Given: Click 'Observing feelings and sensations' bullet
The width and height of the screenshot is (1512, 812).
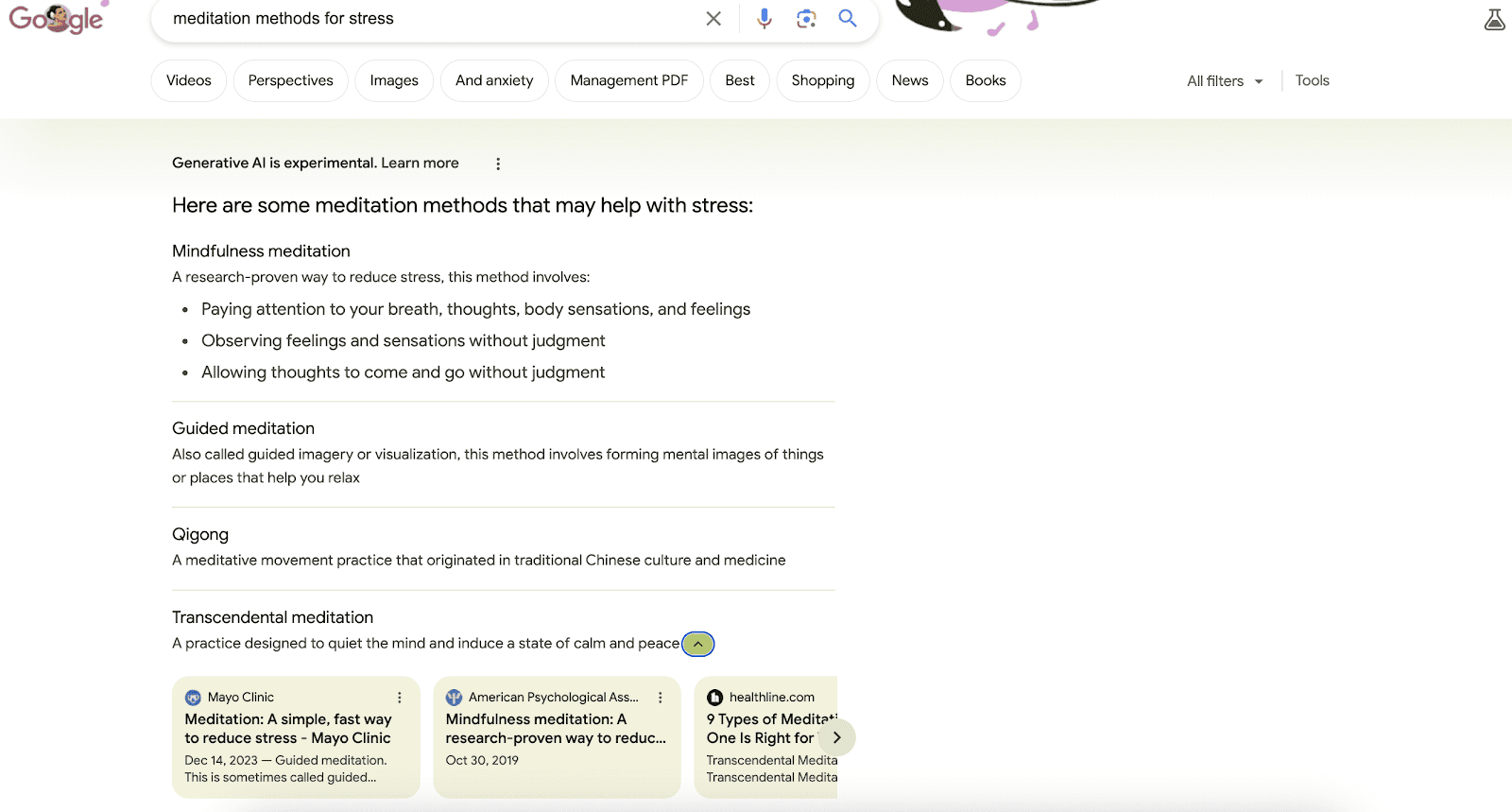Looking at the screenshot, I should pyautogui.click(x=404, y=341).
